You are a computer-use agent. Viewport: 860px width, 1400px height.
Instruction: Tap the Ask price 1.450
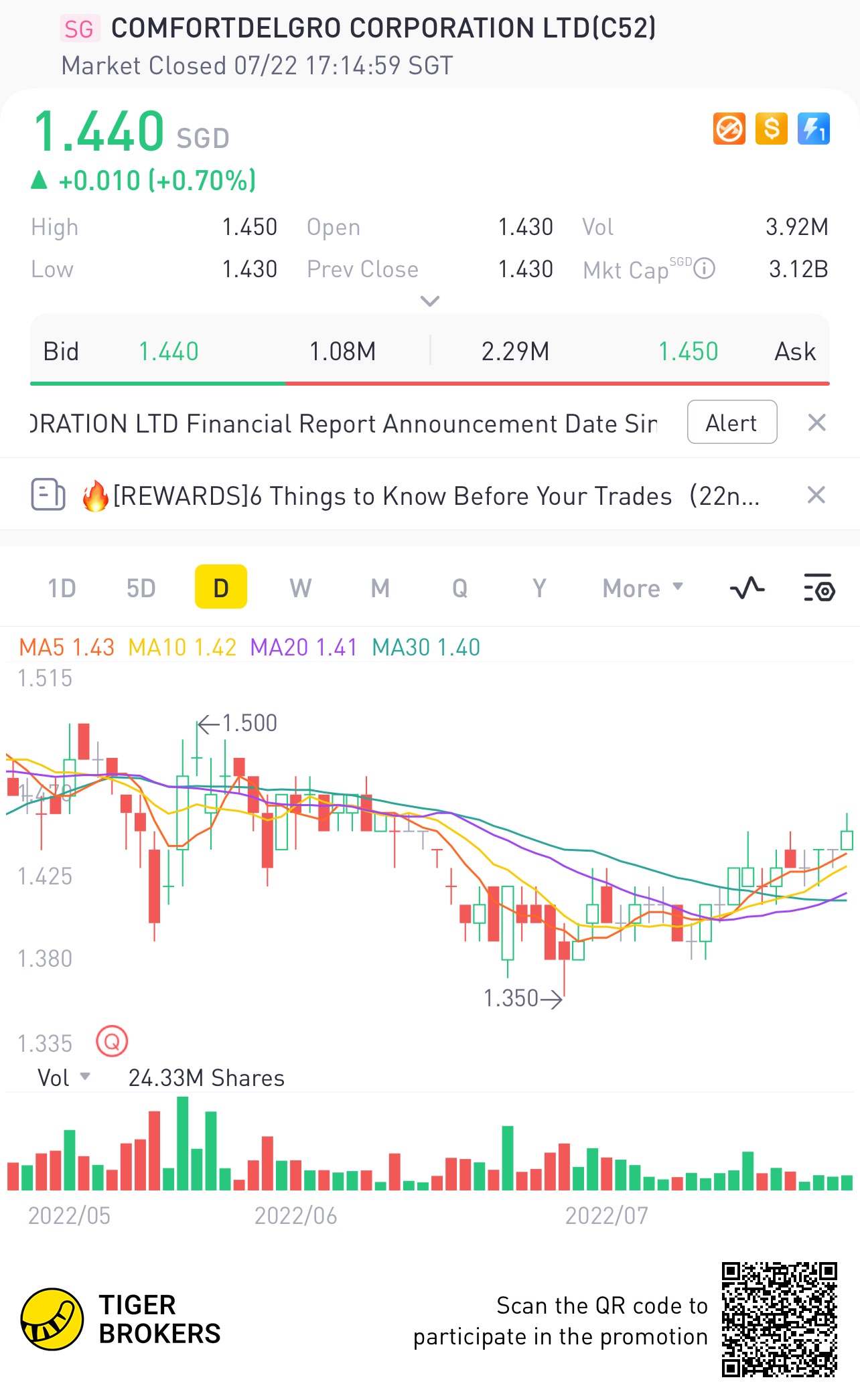[x=688, y=352]
